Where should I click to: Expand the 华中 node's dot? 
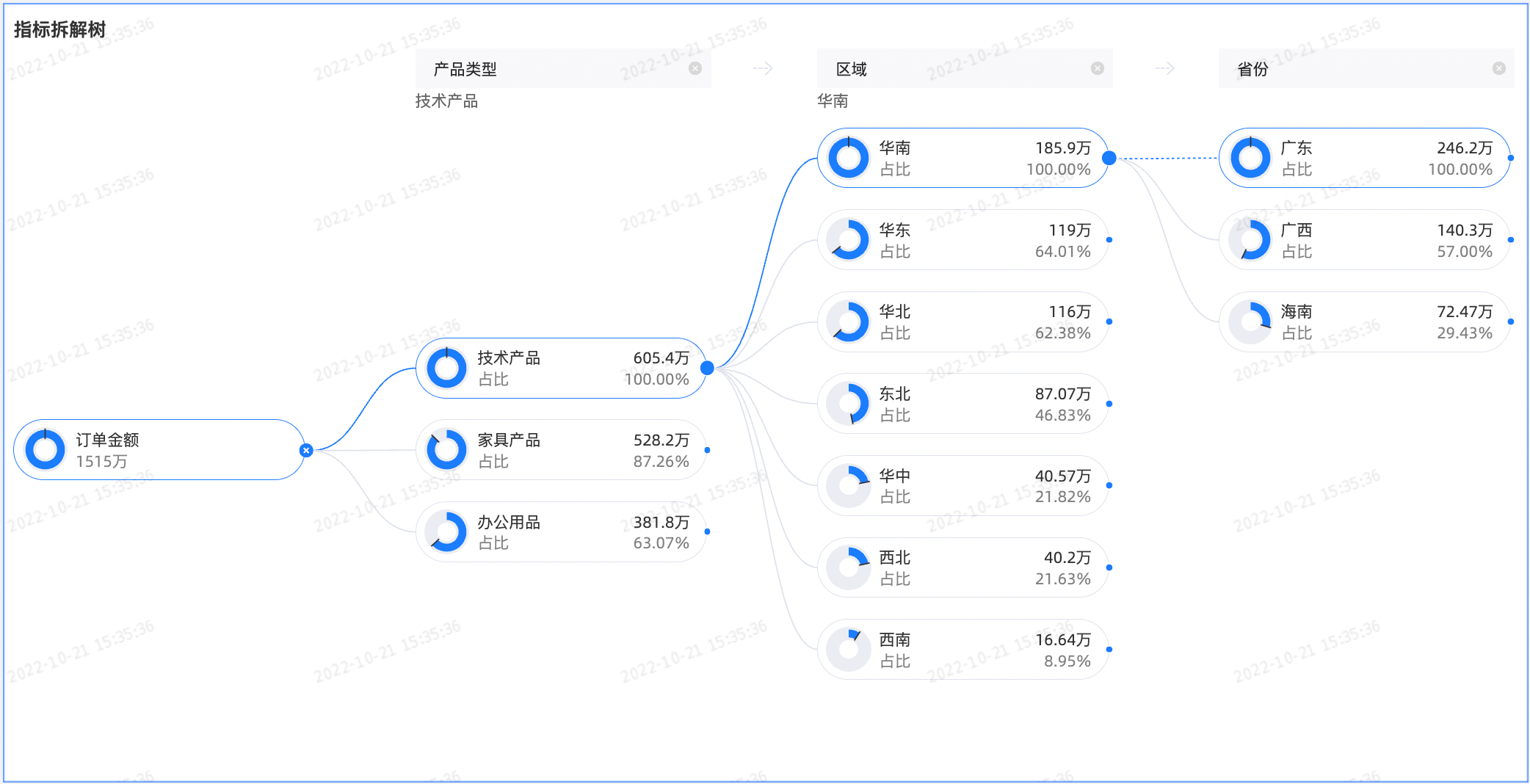pos(1109,485)
